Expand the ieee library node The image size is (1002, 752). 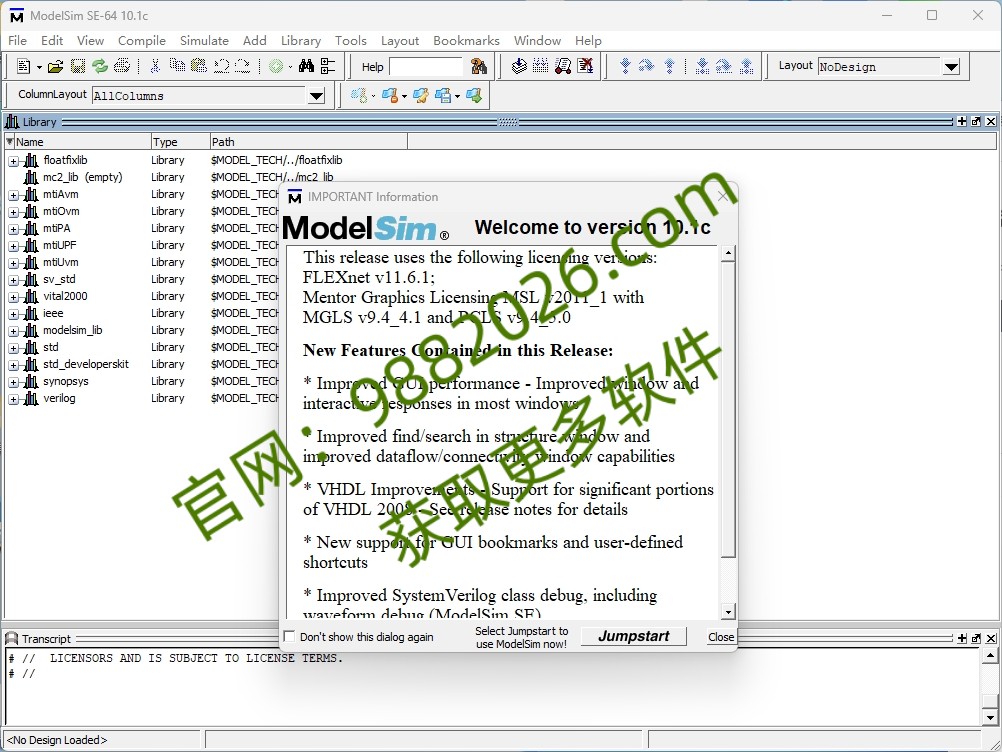tap(13, 314)
